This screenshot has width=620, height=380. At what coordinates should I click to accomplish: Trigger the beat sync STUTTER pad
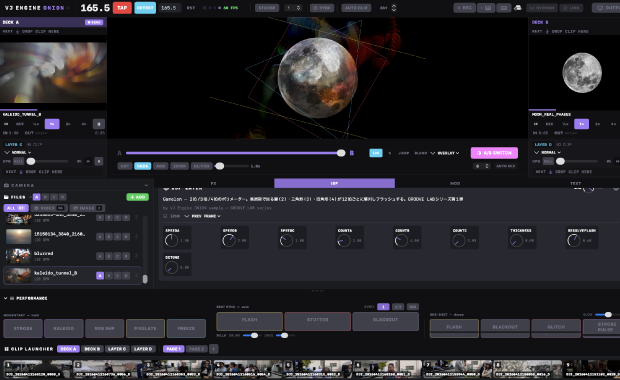[318, 321]
